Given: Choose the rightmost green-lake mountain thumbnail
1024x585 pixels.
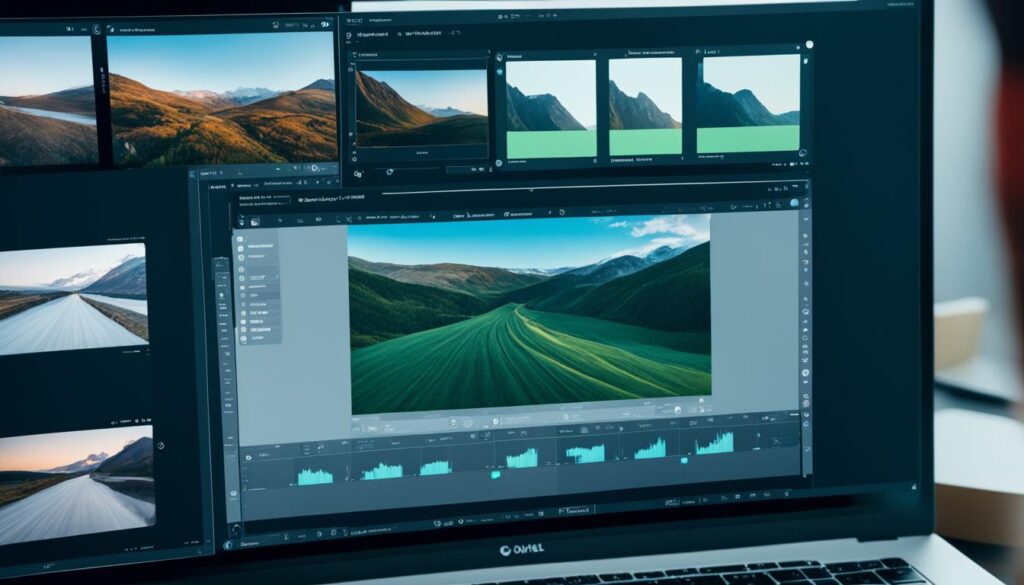Looking at the screenshot, I should (749, 104).
